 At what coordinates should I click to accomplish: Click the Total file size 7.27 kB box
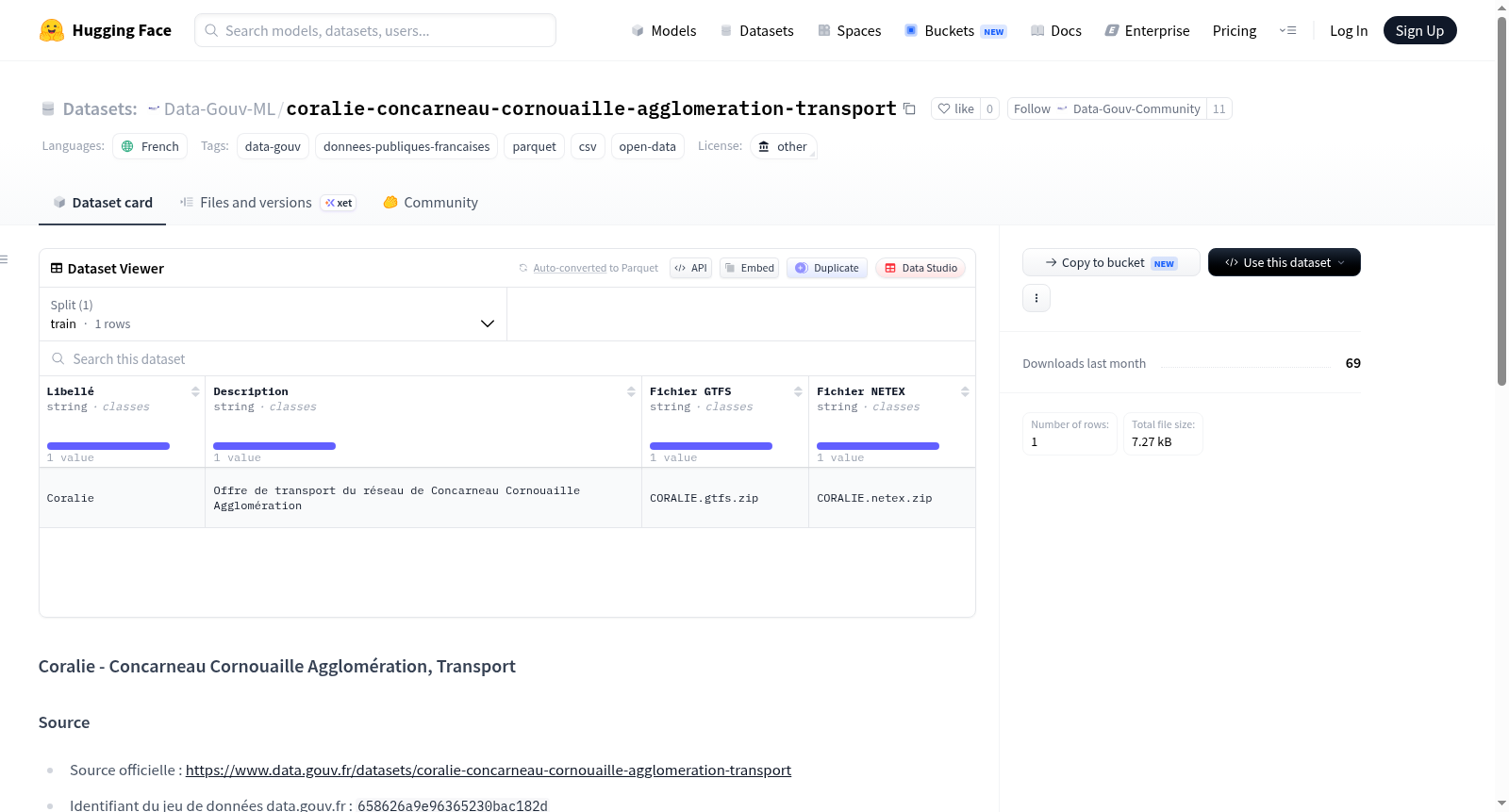pos(1163,434)
